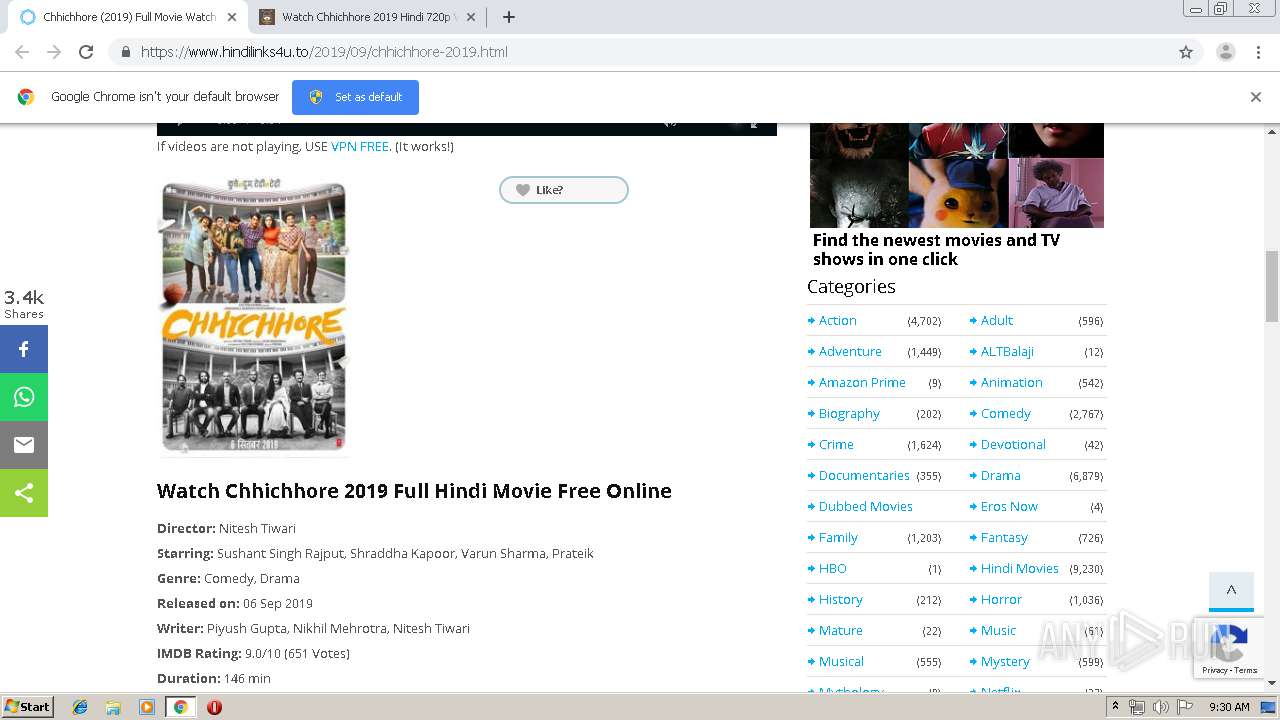Open the Eros Now category
Screen dimensions: 1280x720
[x=1009, y=506]
